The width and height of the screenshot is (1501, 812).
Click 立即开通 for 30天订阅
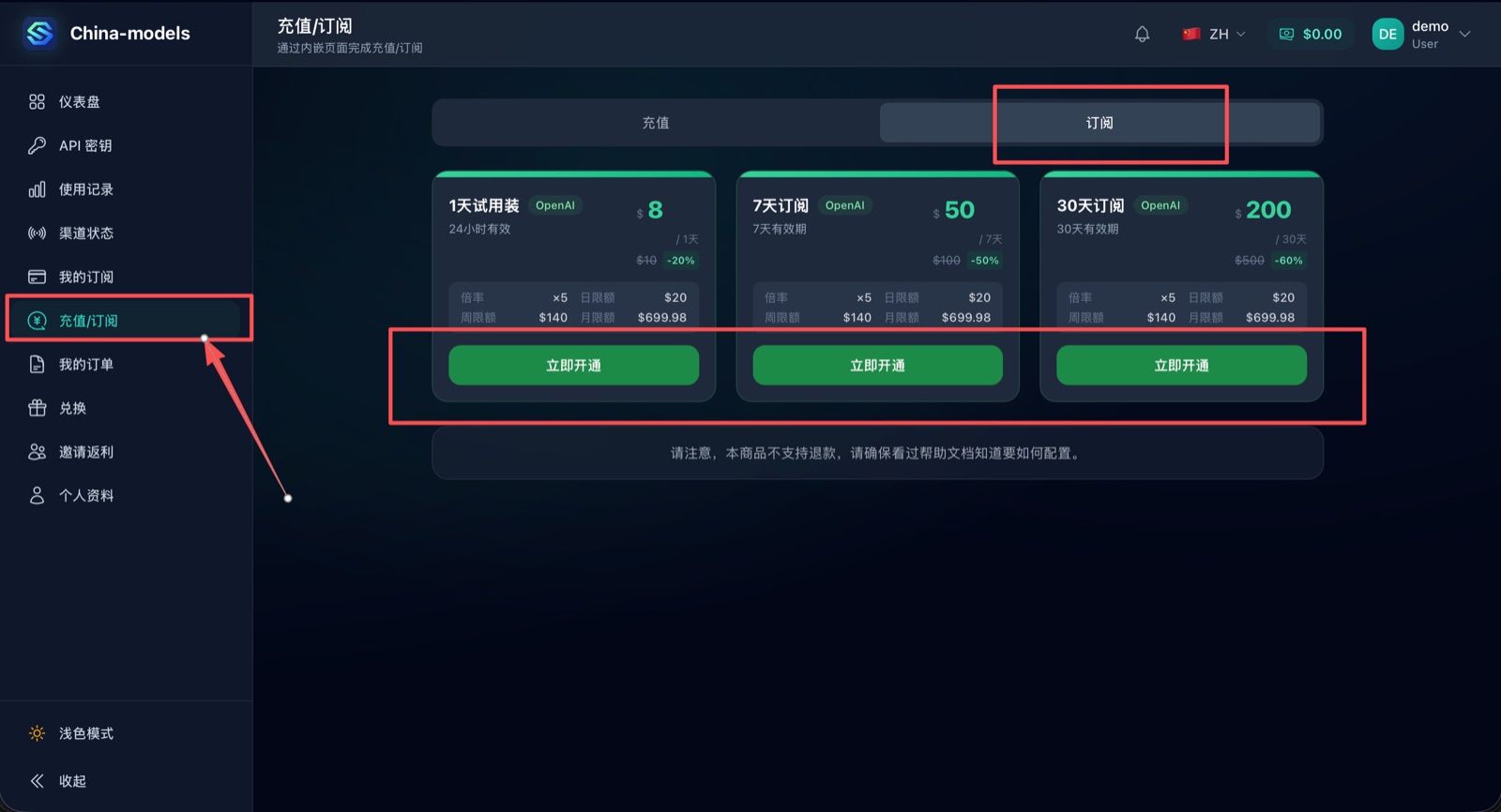pos(1181,366)
